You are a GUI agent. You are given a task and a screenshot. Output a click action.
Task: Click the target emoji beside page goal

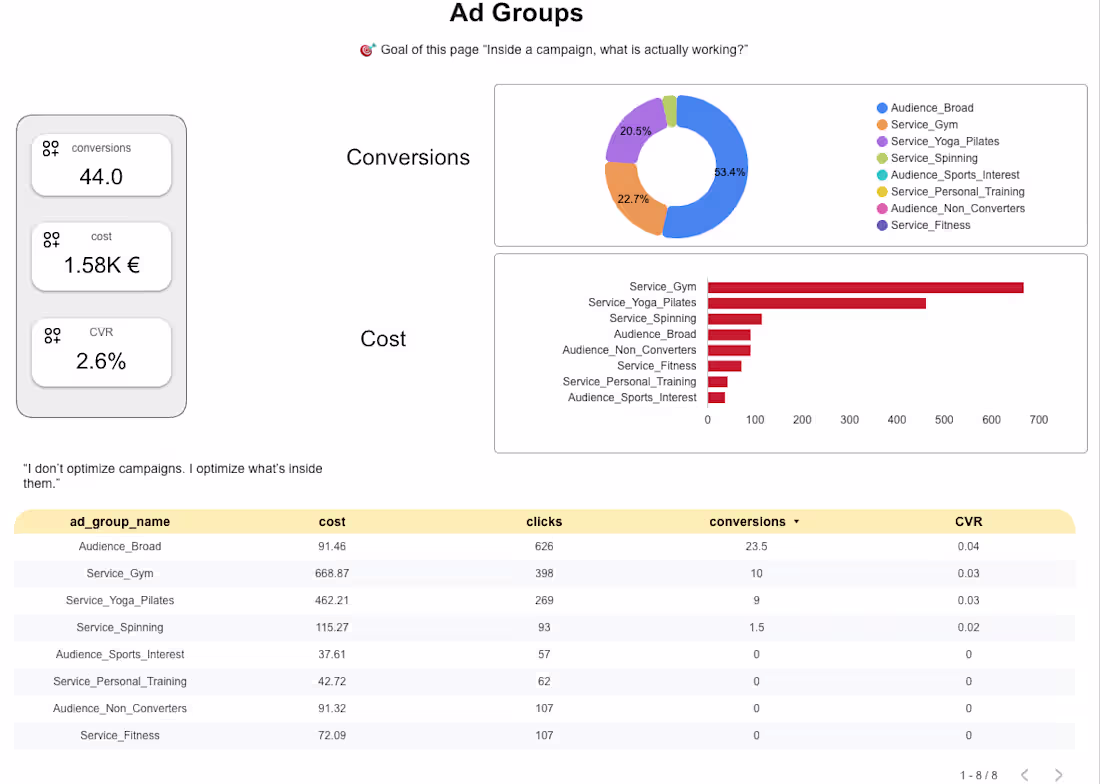click(x=368, y=50)
